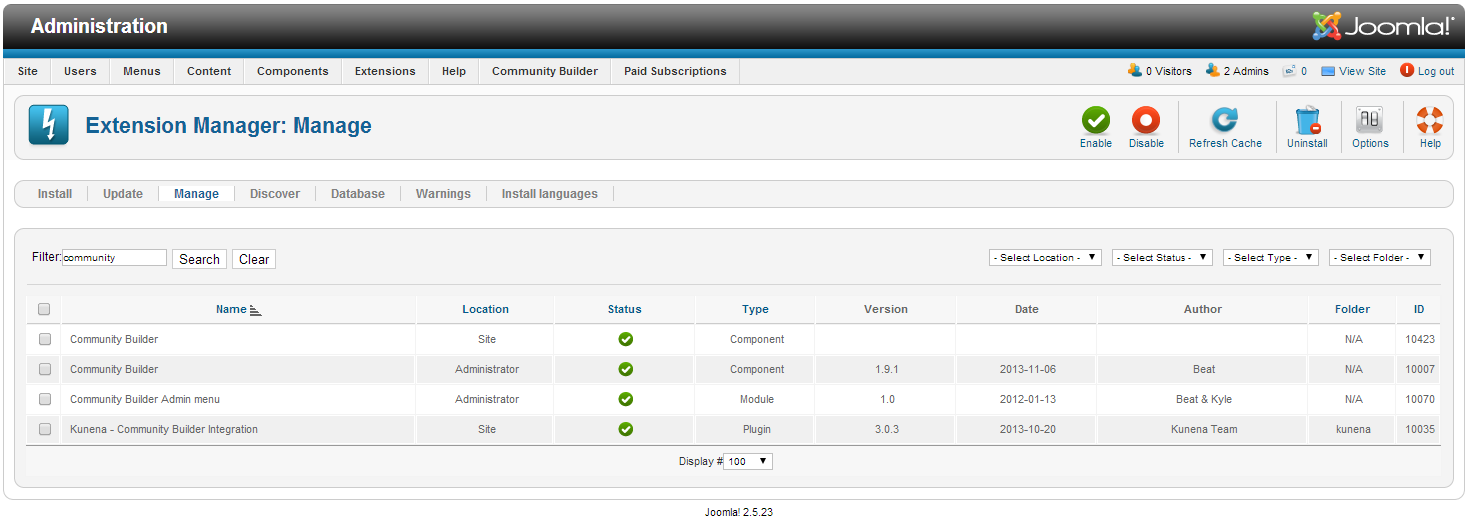The image size is (1474, 522).
Task: Click the Extension Manager lightning icon
Action: pos(48,126)
